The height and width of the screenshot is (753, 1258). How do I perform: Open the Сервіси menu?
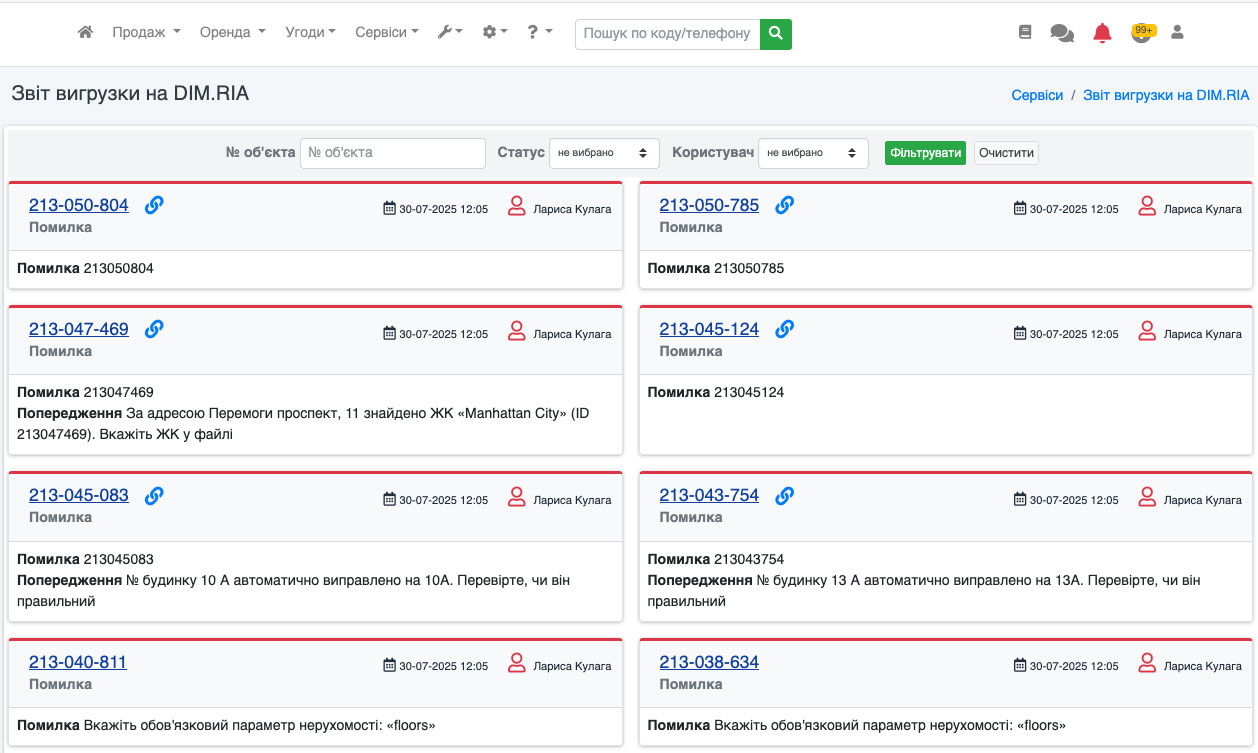tap(386, 32)
